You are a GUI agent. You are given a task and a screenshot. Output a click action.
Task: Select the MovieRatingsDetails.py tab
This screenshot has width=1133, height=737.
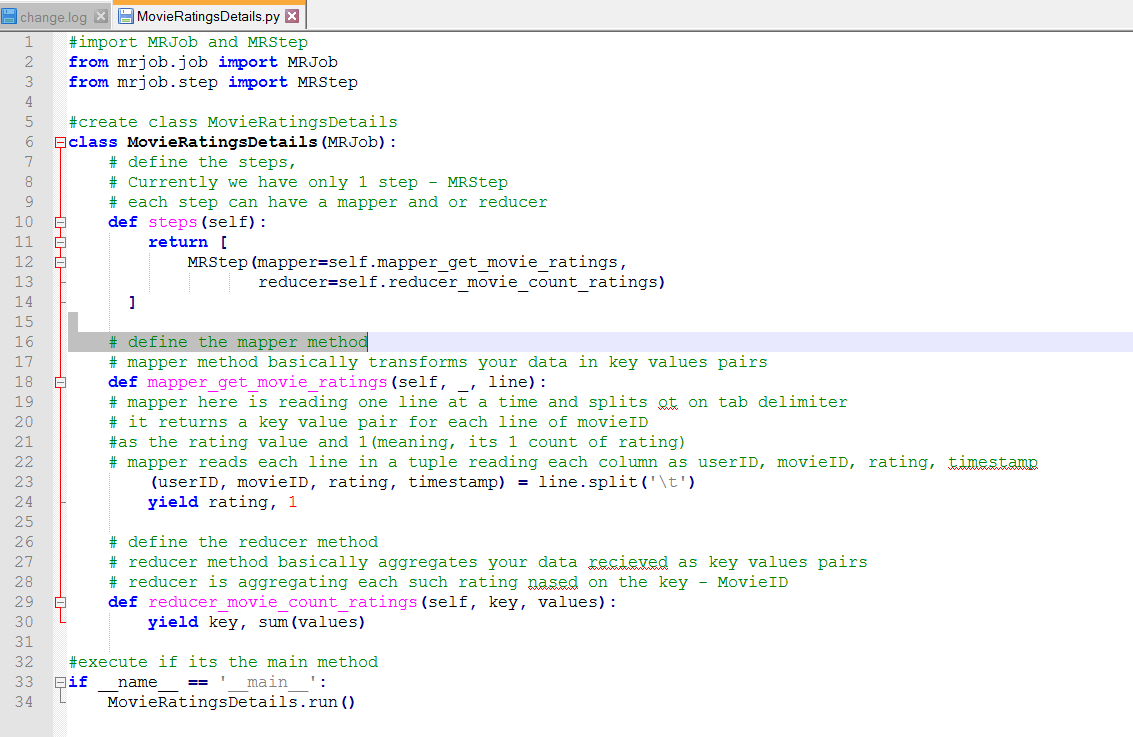(208, 16)
